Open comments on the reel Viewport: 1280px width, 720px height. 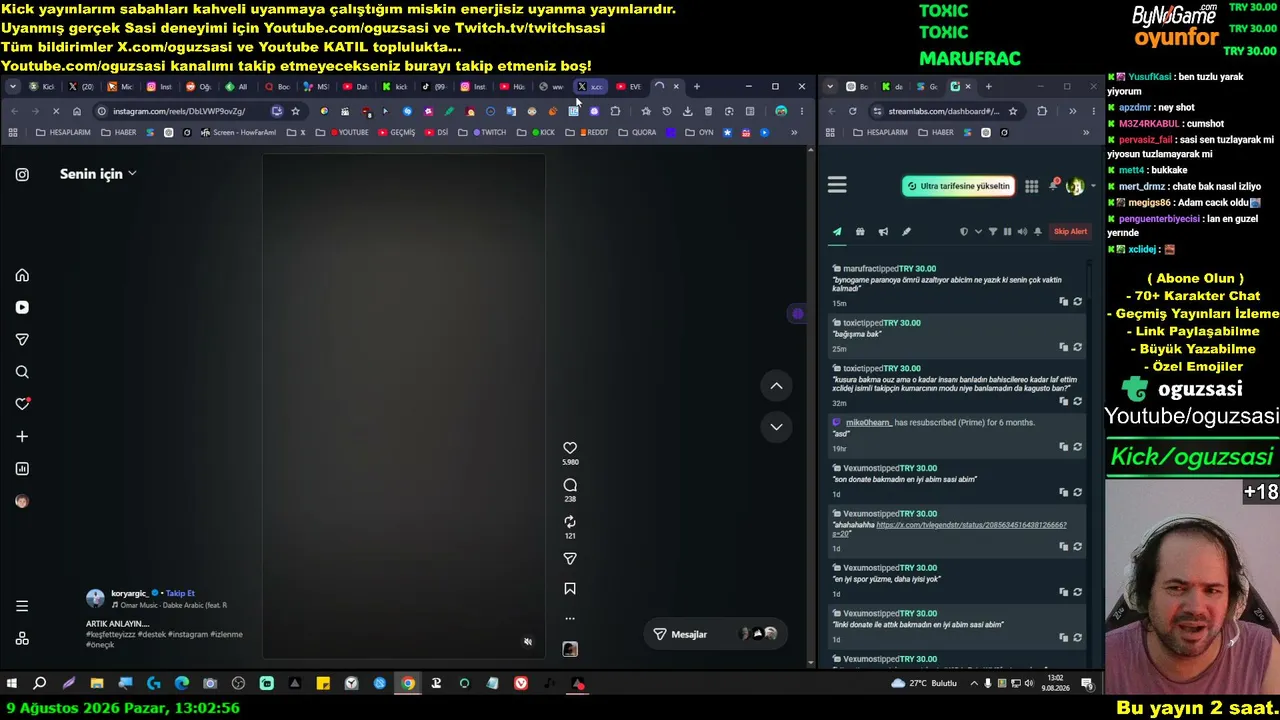pos(570,485)
